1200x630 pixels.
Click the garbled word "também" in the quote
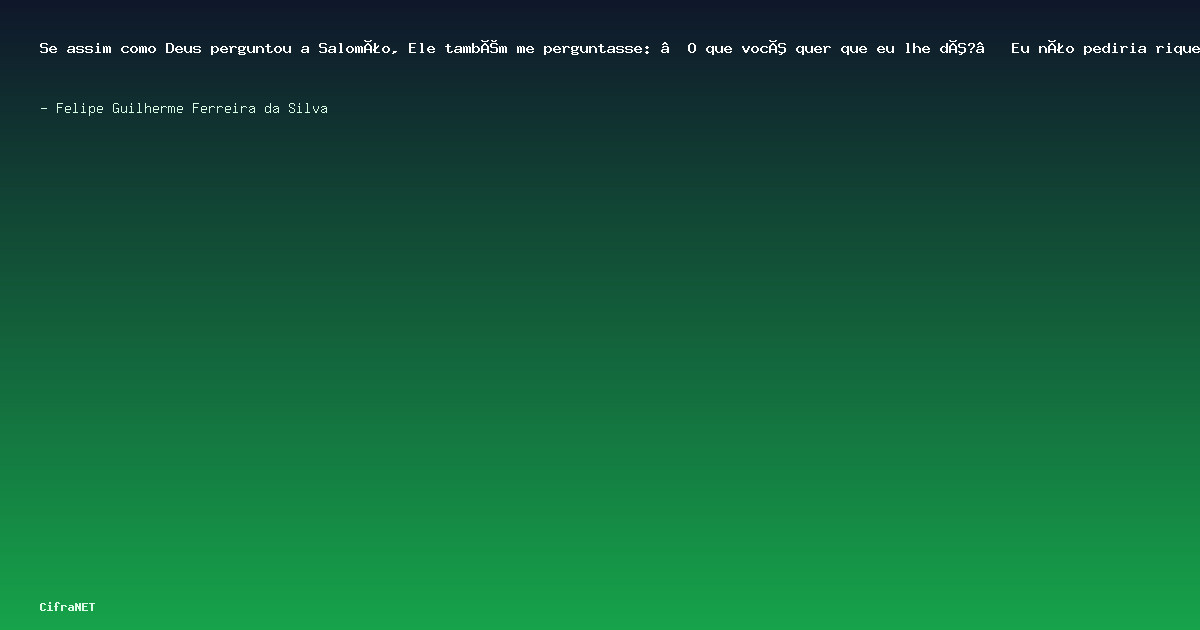tap(476, 48)
